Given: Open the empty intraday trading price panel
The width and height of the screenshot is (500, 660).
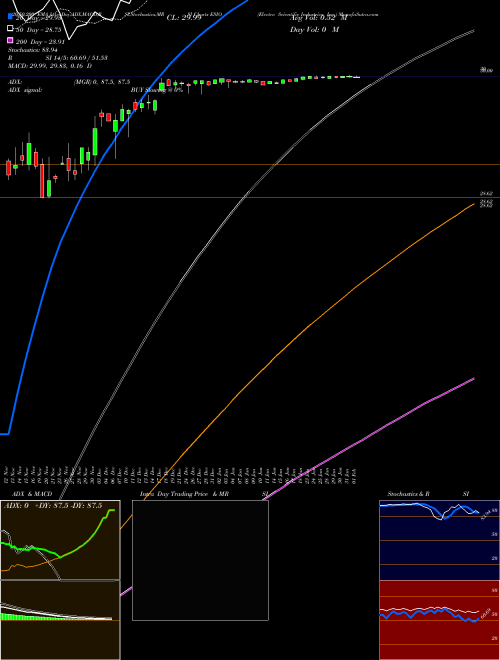Looking at the screenshot, I should pos(200,560).
